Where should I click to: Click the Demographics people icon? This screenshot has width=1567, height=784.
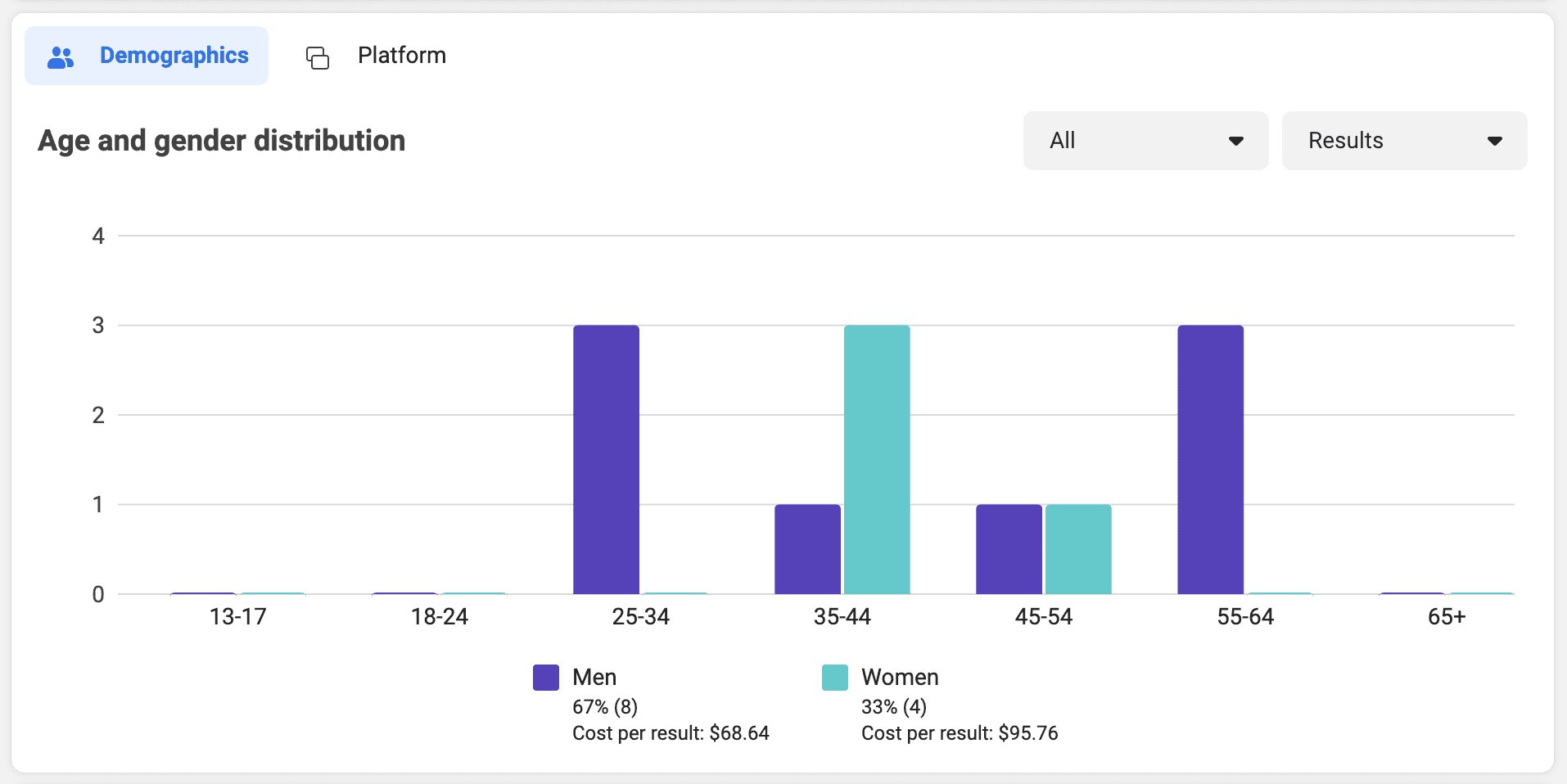click(x=61, y=56)
